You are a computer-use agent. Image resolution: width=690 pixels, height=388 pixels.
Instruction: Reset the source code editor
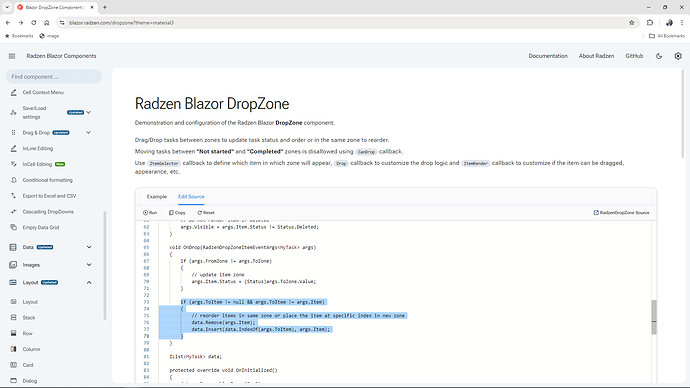pyautogui.click(x=206, y=212)
